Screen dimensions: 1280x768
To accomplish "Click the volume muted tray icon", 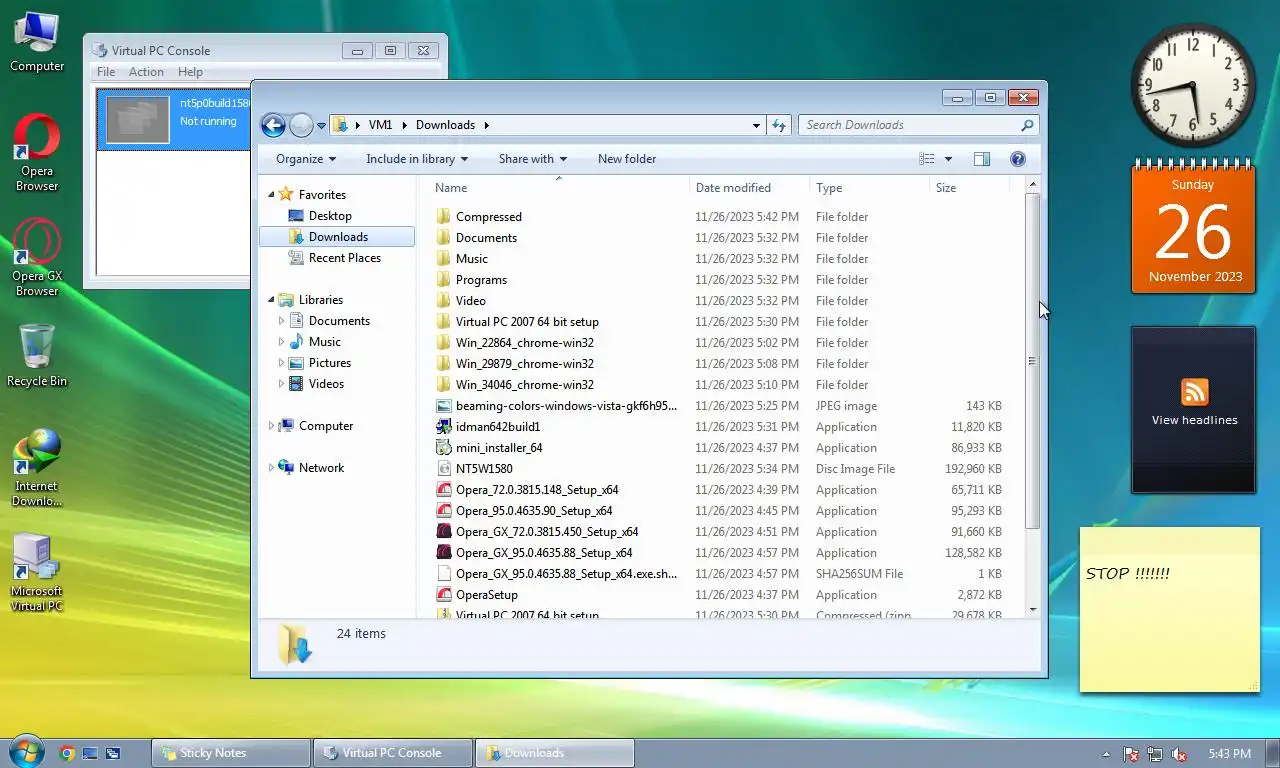I will point(1179,754).
